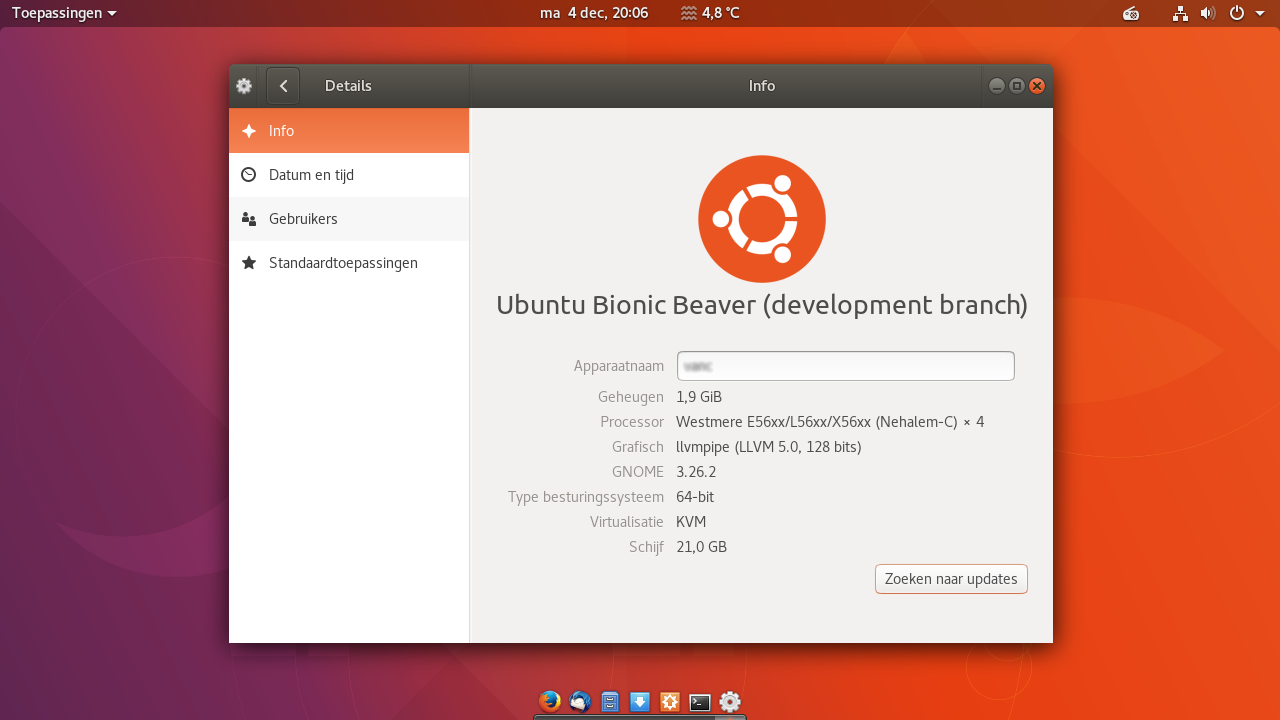Screen dimensions: 1280x720
Task: Click the 64-bit OS type value
Action: click(x=695, y=497)
